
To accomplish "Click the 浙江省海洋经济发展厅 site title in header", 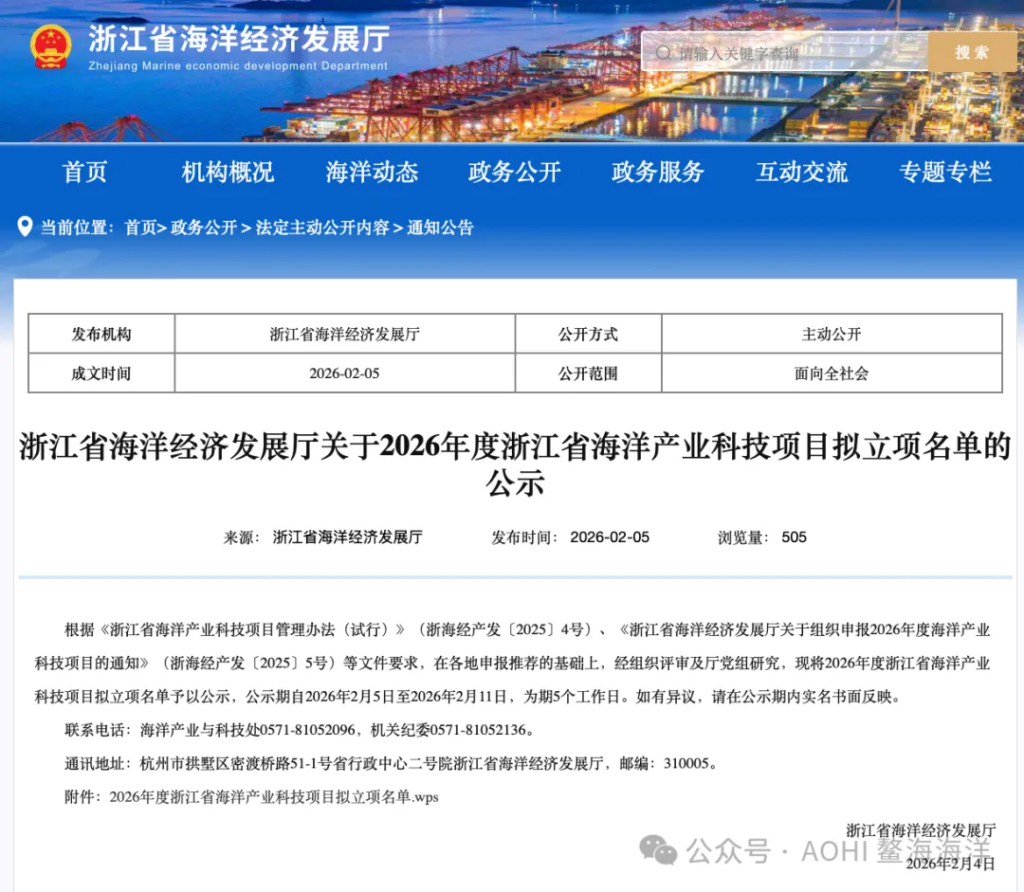I will (238, 40).
